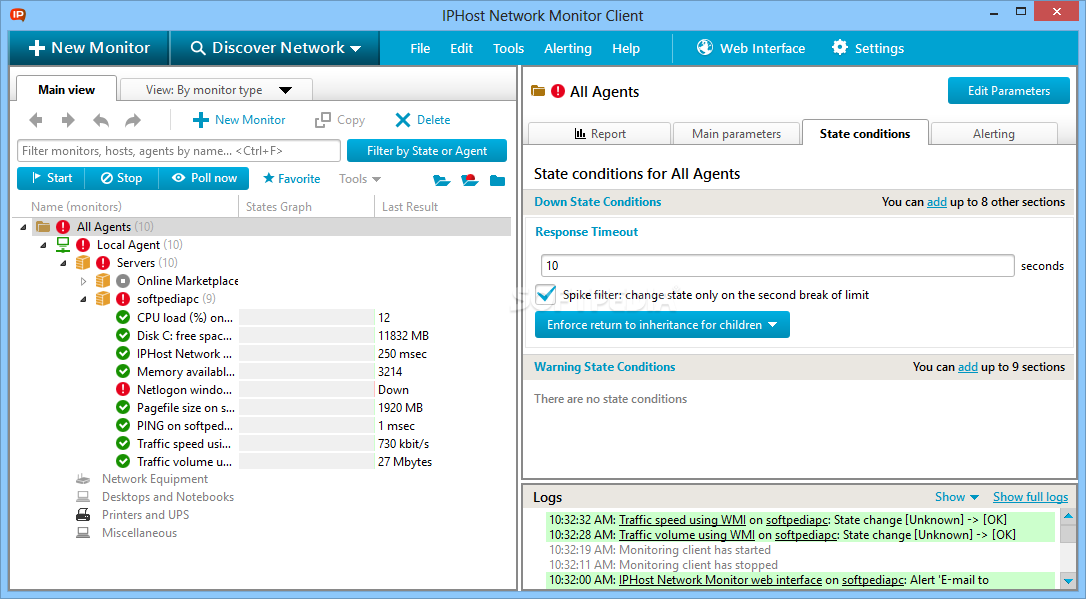Click the Online Marketplace stopped status icon

click(123, 280)
